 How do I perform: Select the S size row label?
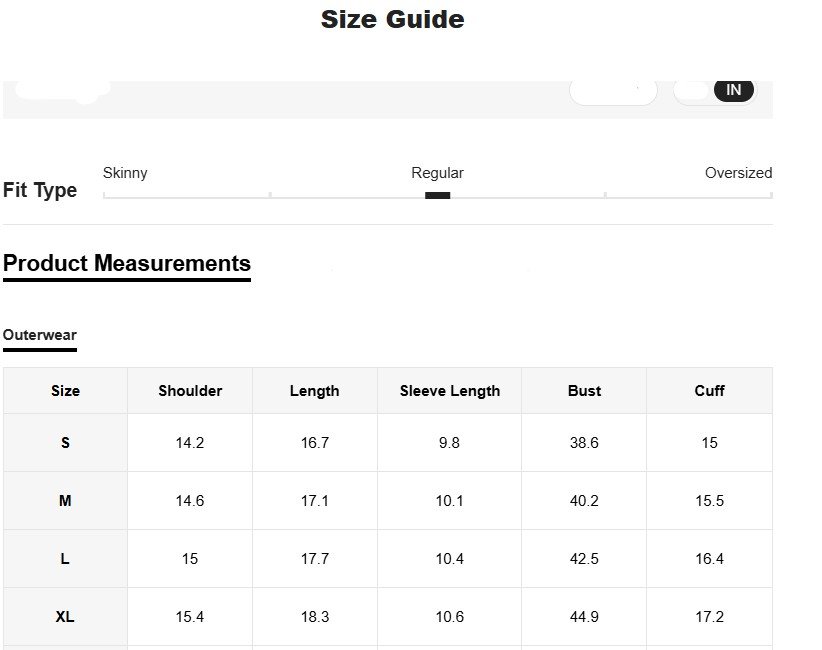pos(65,443)
